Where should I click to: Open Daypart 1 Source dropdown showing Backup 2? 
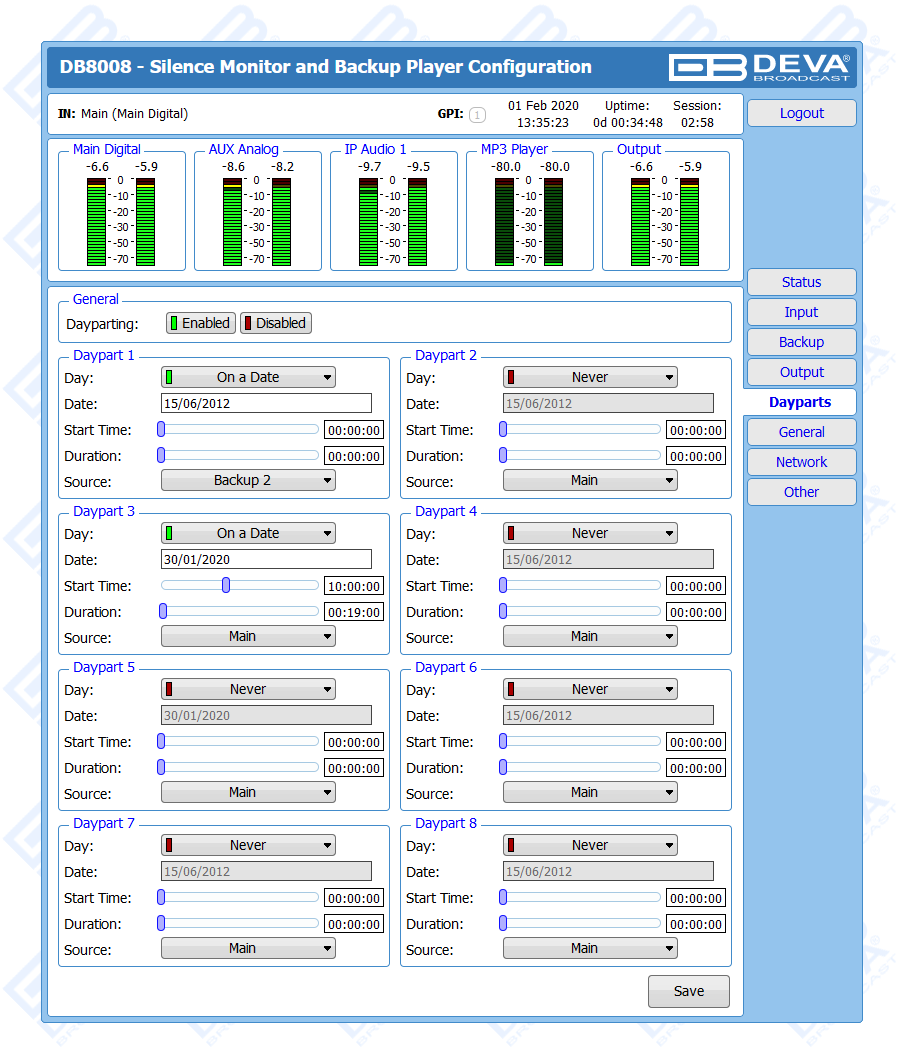248,480
